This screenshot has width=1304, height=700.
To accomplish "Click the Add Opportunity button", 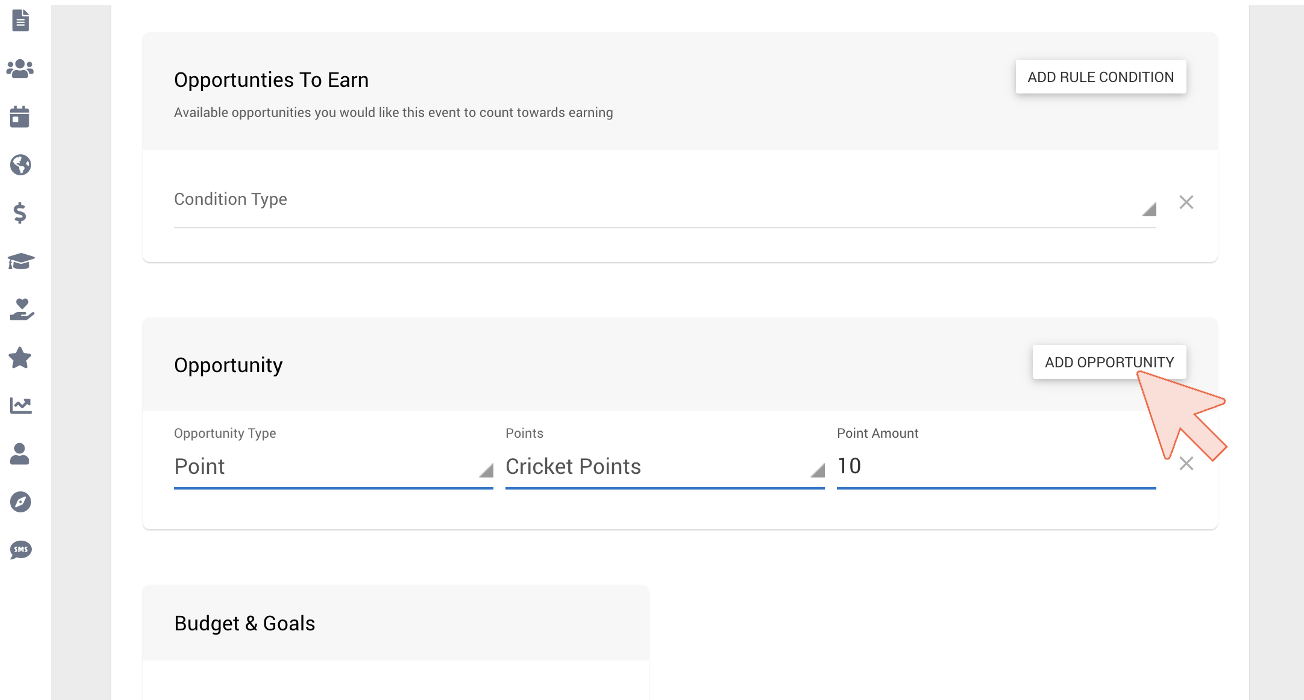I will pyautogui.click(x=1109, y=362).
